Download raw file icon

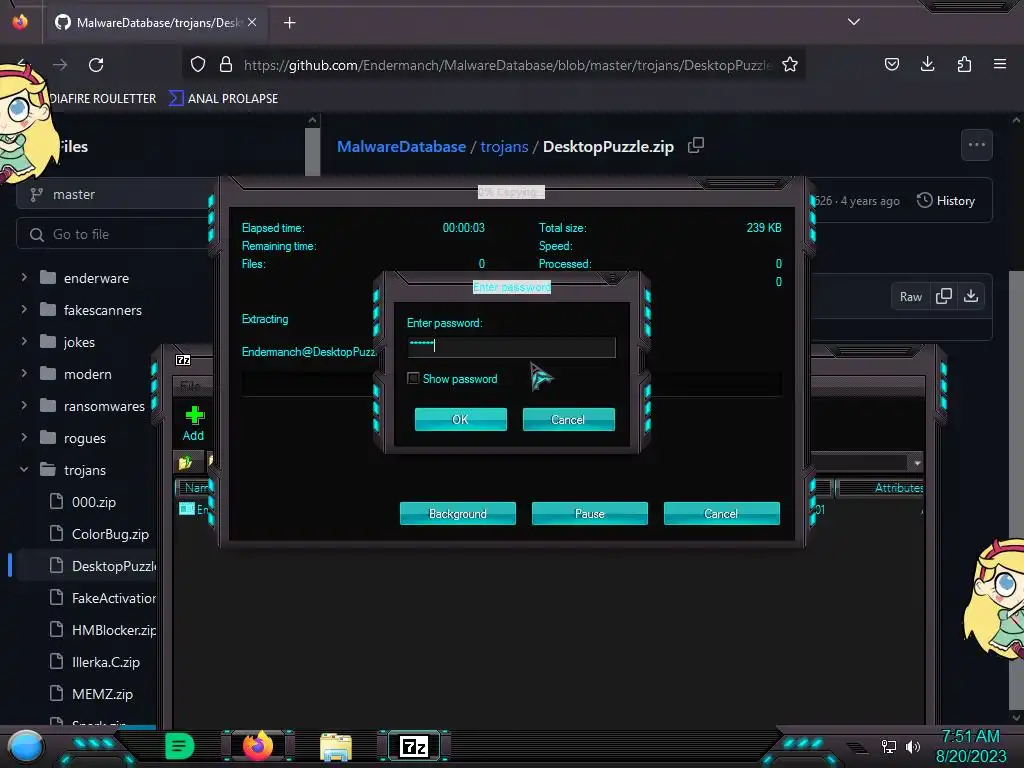coord(971,296)
